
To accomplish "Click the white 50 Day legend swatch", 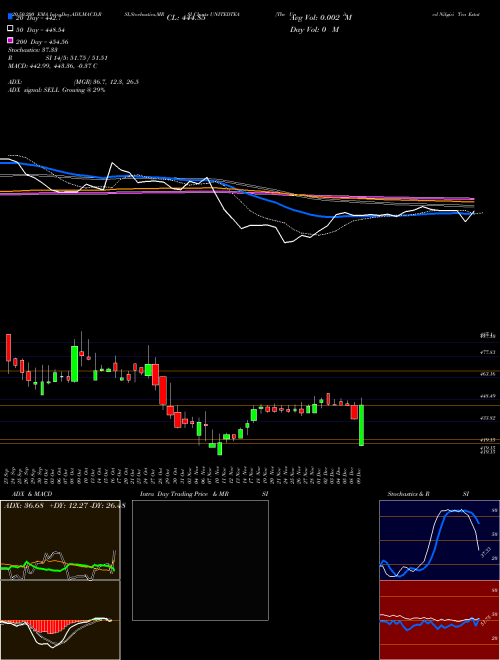I will (x=10, y=29).
